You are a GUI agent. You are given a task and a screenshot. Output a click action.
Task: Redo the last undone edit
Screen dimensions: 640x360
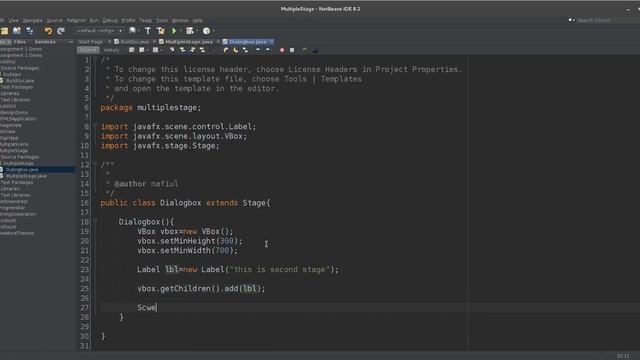[x=61, y=31]
